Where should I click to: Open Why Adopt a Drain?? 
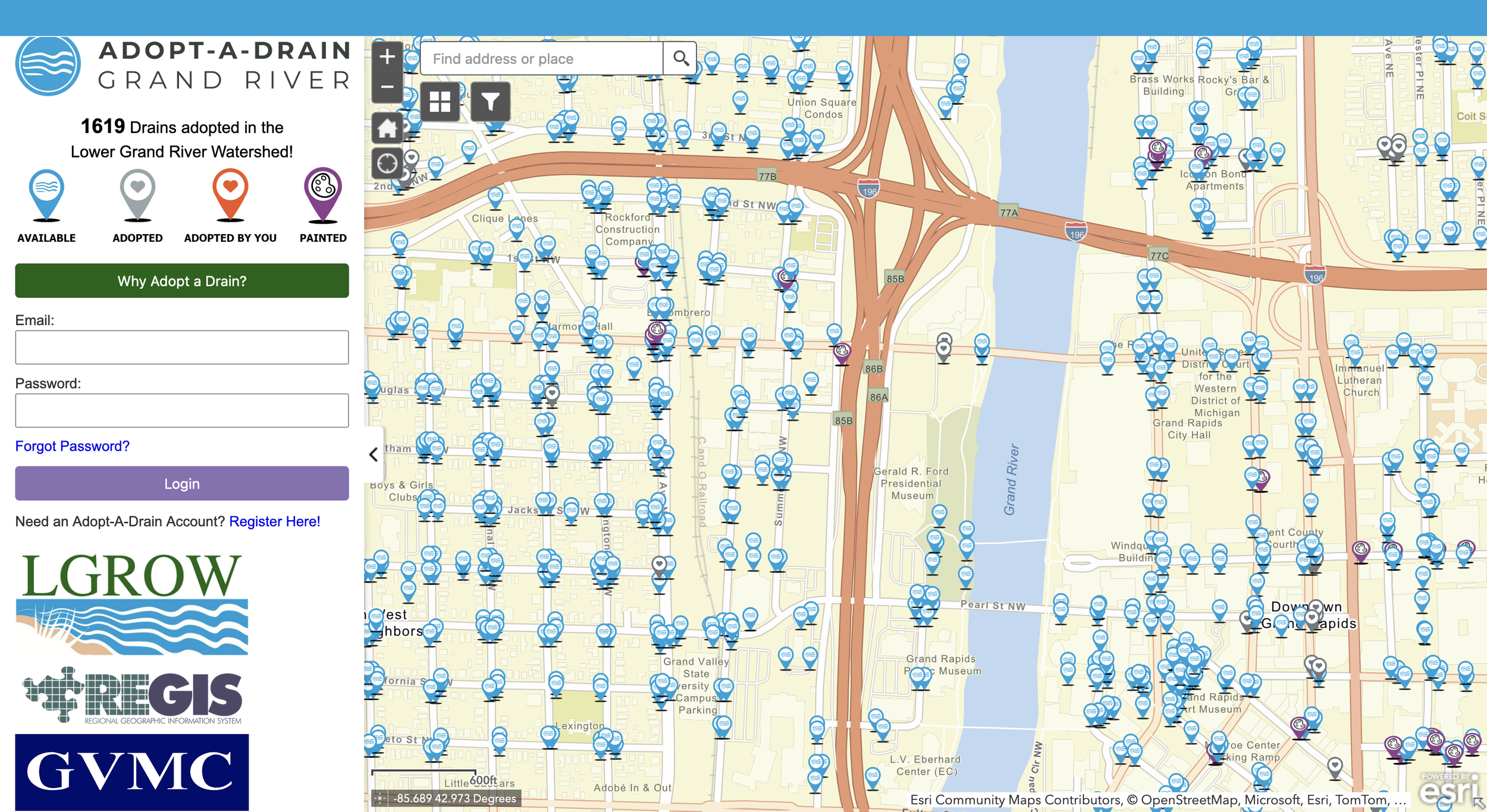click(182, 281)
